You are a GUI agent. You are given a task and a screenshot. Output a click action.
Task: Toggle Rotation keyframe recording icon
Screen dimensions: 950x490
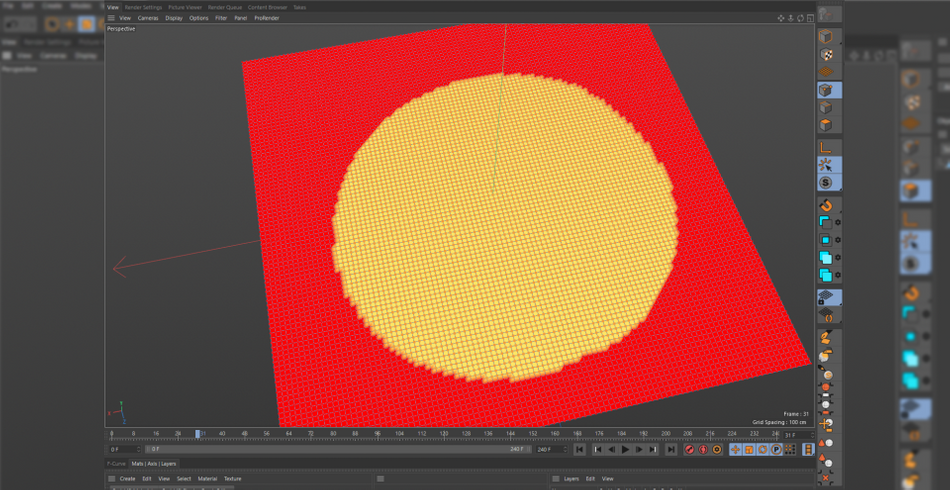pyautogui.click(x=763, y=449)
